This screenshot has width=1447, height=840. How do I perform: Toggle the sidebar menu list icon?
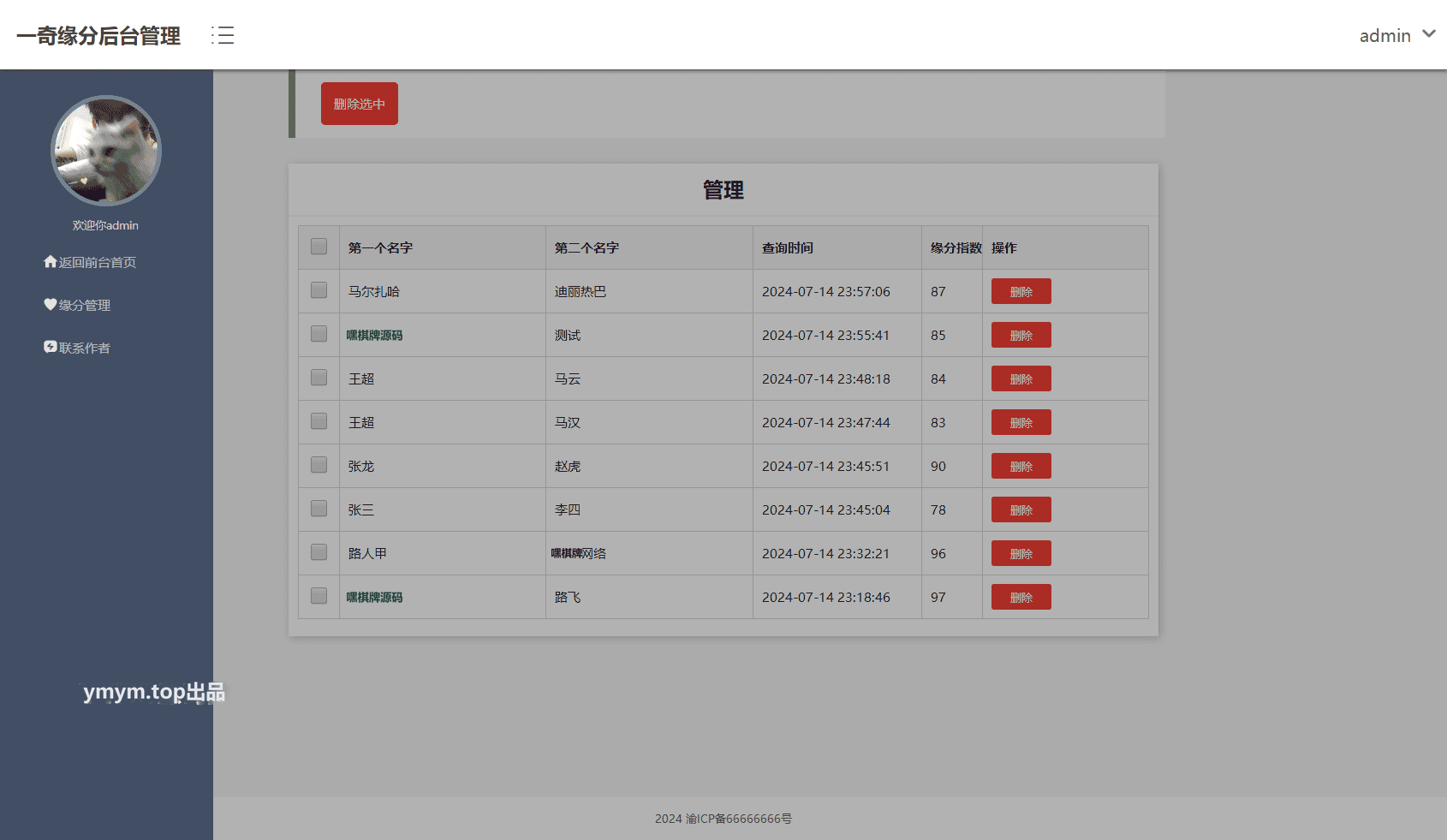click(x=223, y=35)
